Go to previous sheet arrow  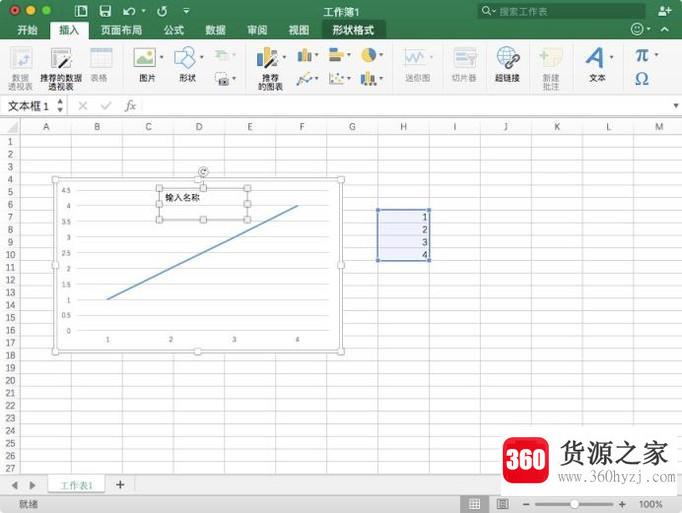click(x=15, y=485)
